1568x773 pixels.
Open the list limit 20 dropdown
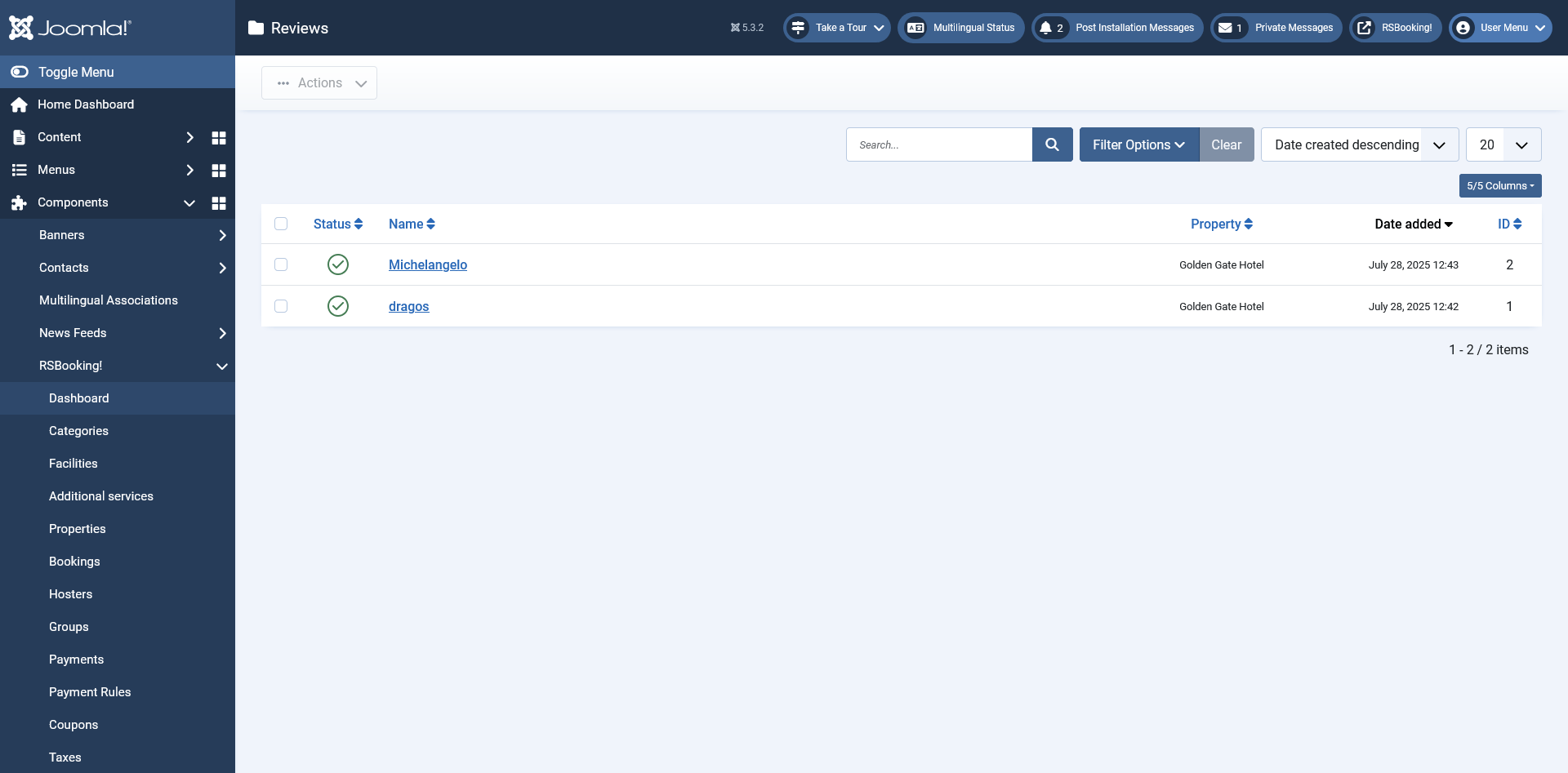coord(1503,144)
